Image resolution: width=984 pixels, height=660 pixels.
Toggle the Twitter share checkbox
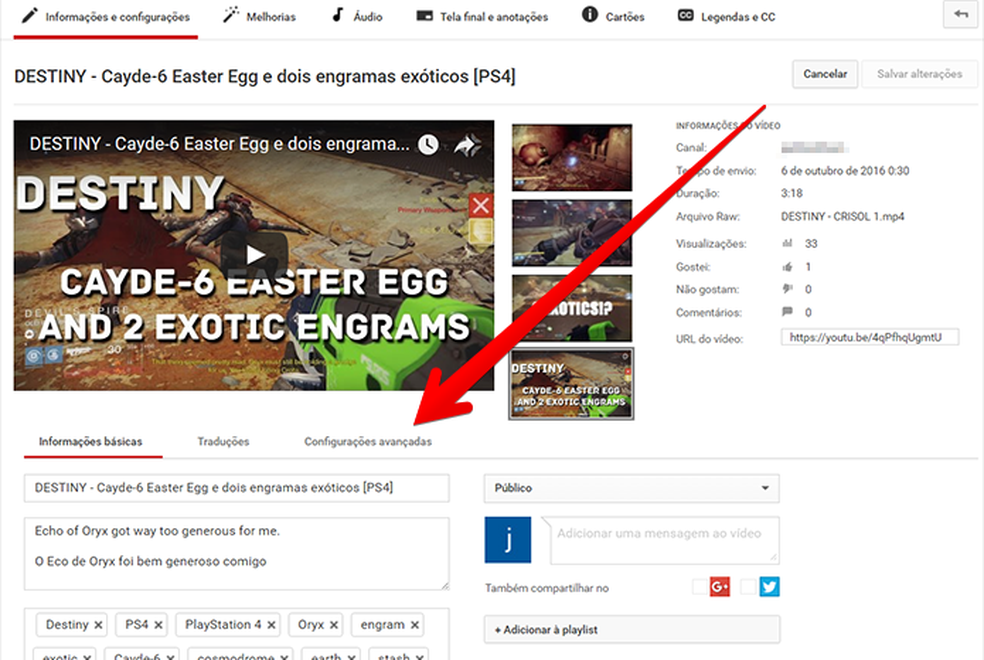[x=748, y=587]
